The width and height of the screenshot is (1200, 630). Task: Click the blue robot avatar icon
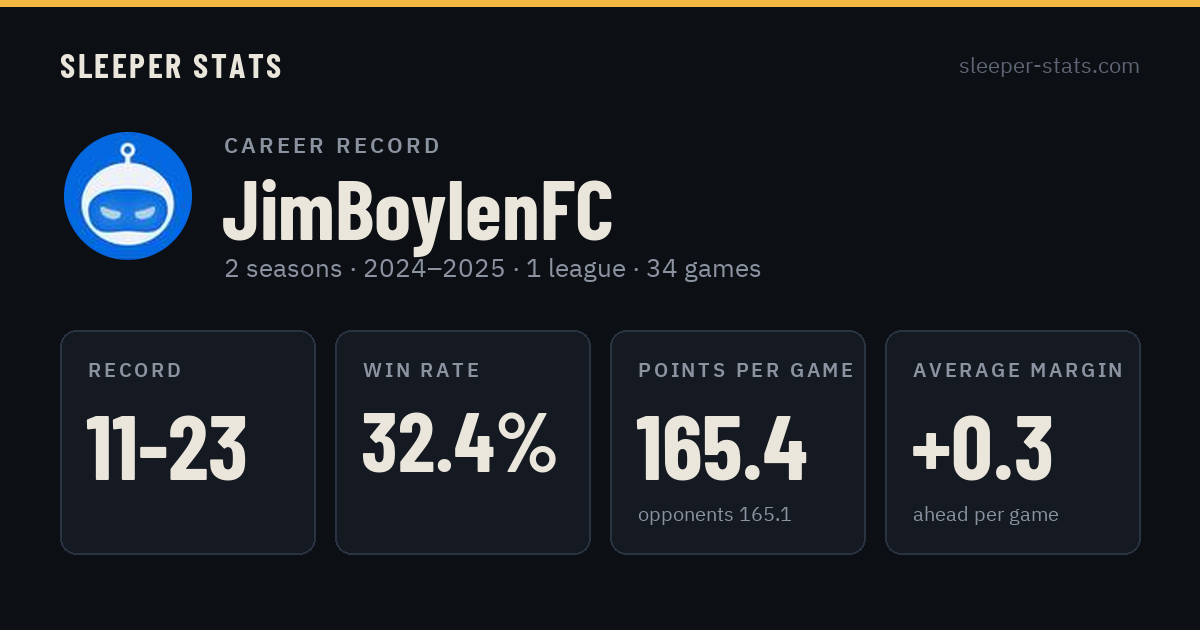128,196
